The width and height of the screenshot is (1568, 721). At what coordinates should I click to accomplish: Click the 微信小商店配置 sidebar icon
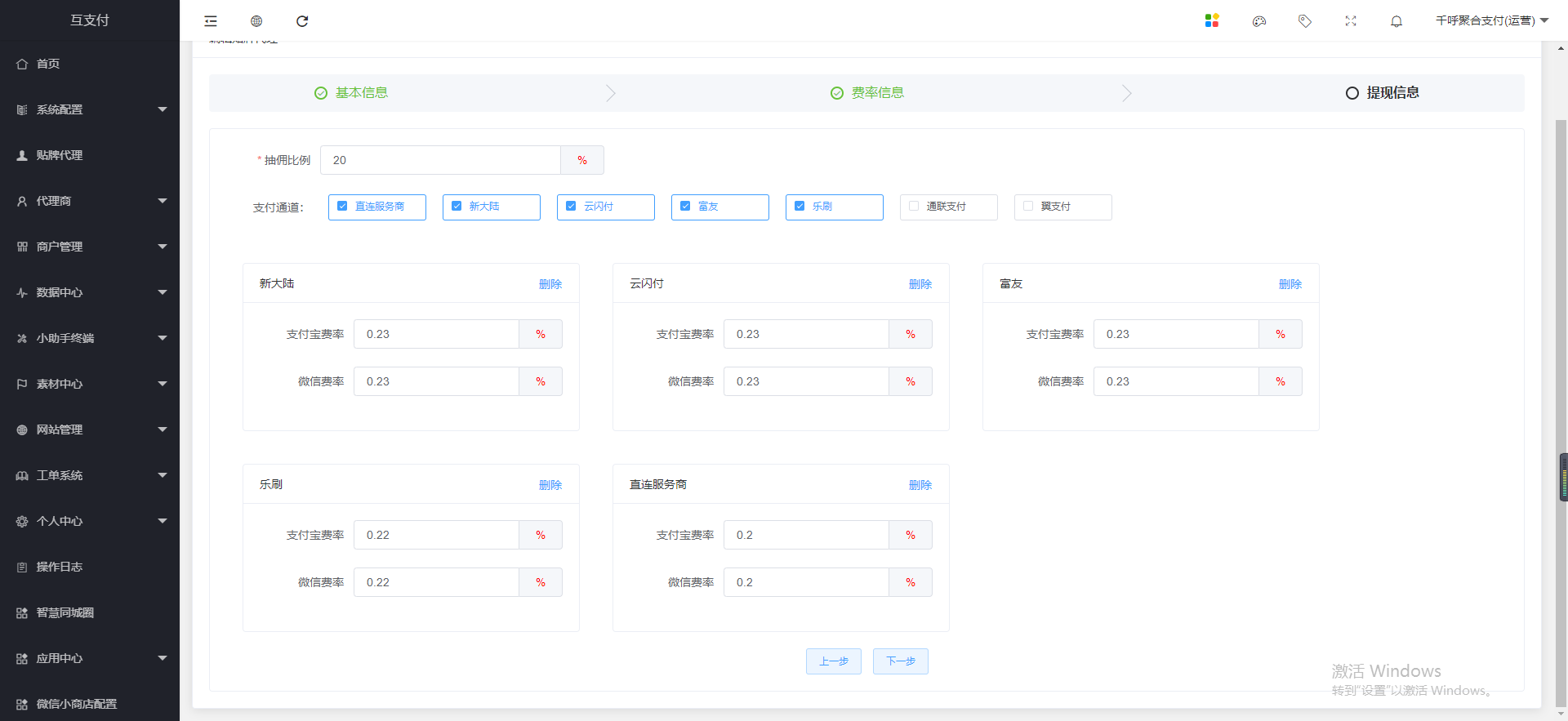pos(22,704)
